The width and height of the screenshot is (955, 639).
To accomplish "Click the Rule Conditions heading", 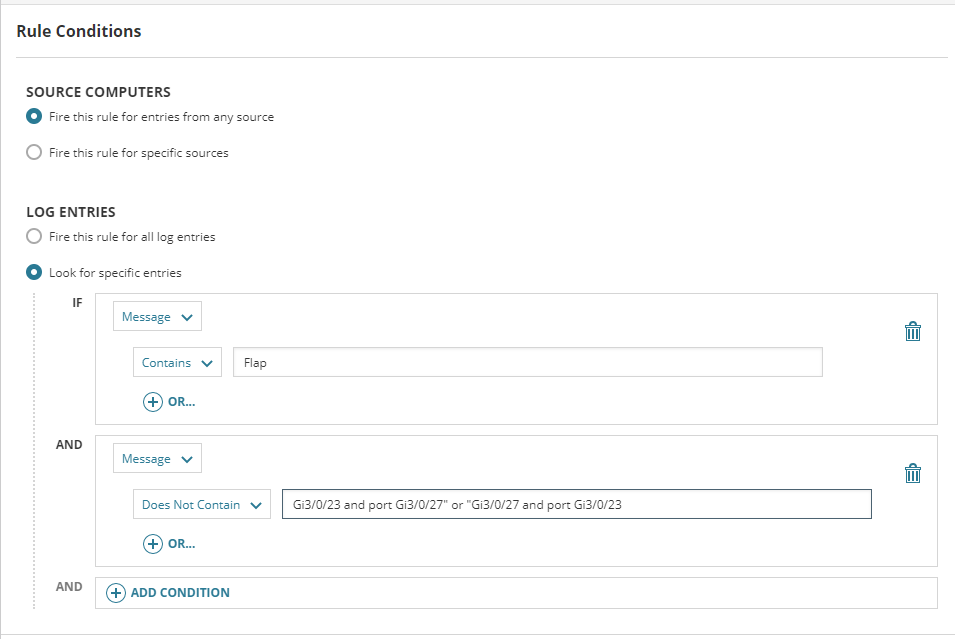I will coord(79,31).
